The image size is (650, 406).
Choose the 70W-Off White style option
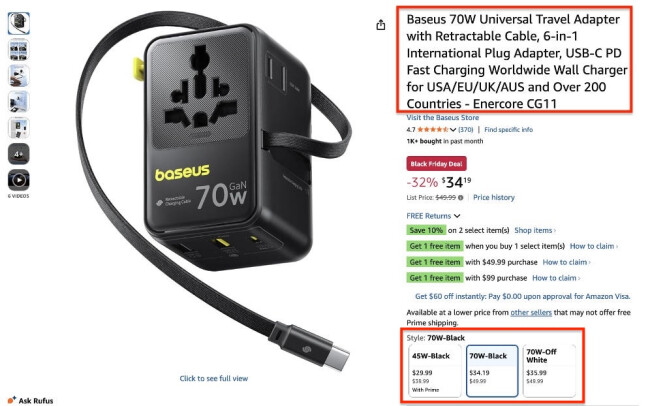(x=549, y=371)
